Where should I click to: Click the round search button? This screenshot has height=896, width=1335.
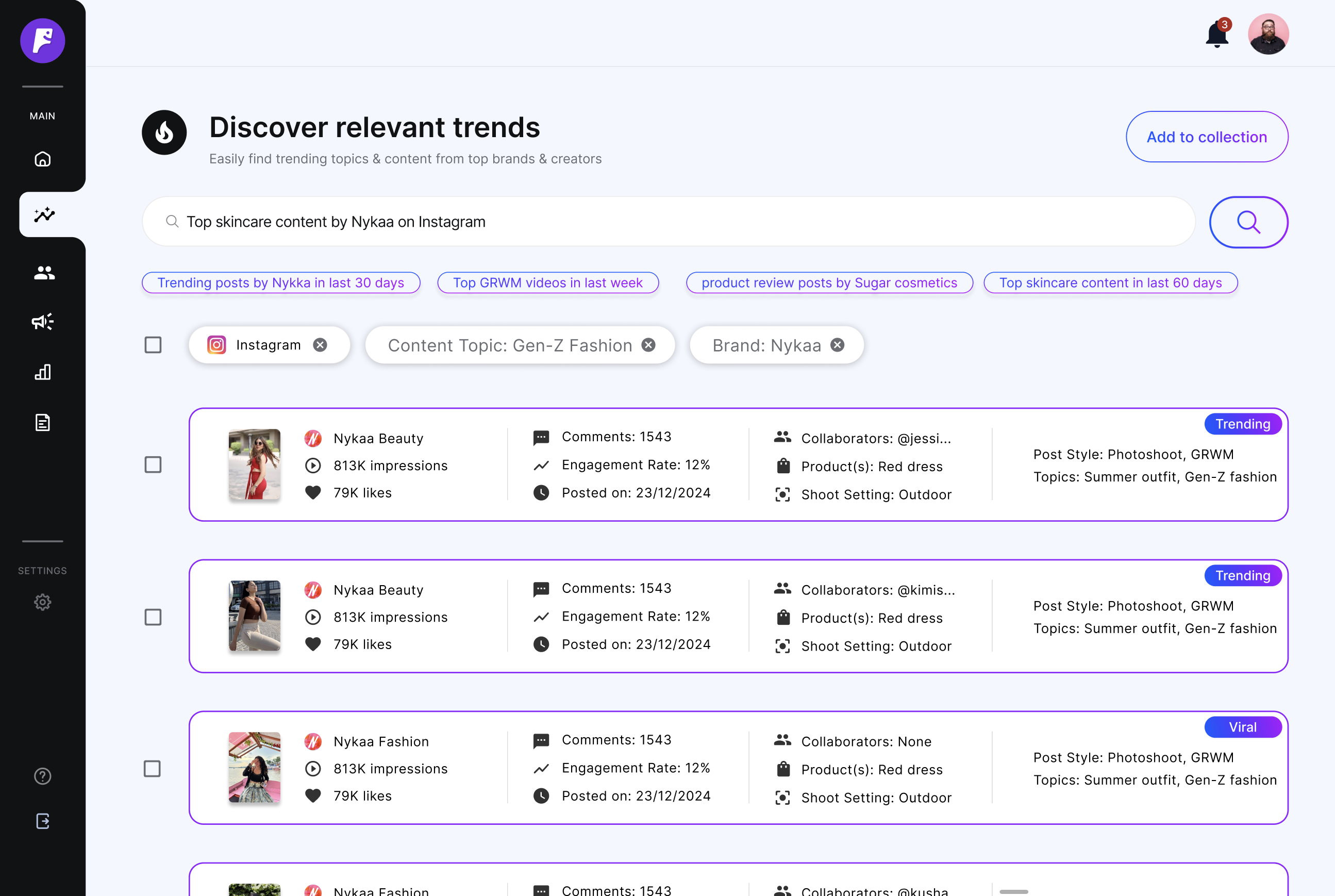coord(1248,222)
